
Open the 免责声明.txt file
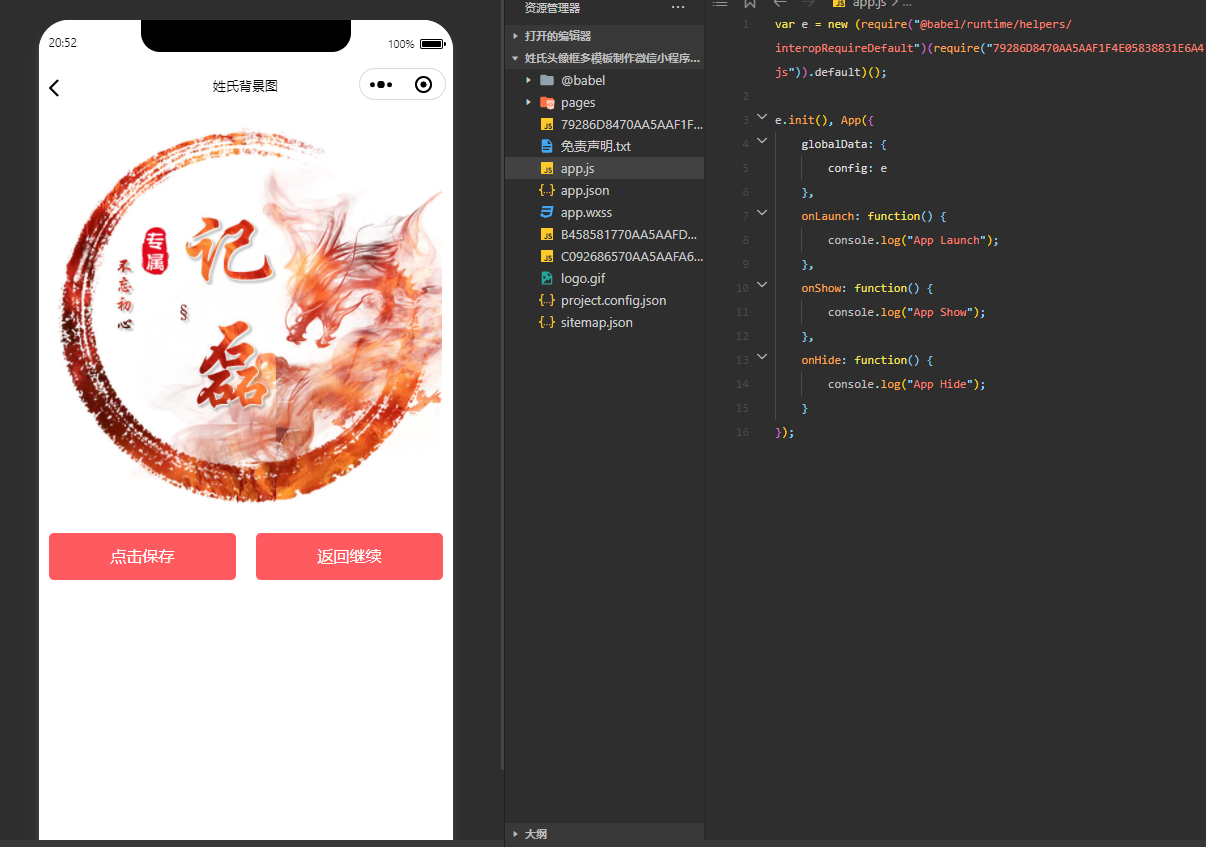[x=595, y=146]
